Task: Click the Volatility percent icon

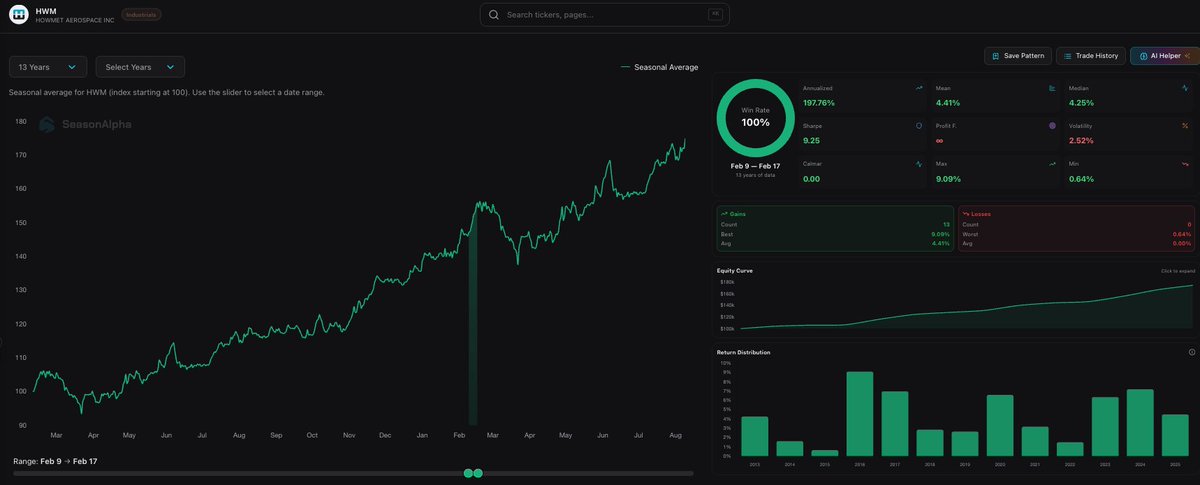Action: pos(1185,126)
